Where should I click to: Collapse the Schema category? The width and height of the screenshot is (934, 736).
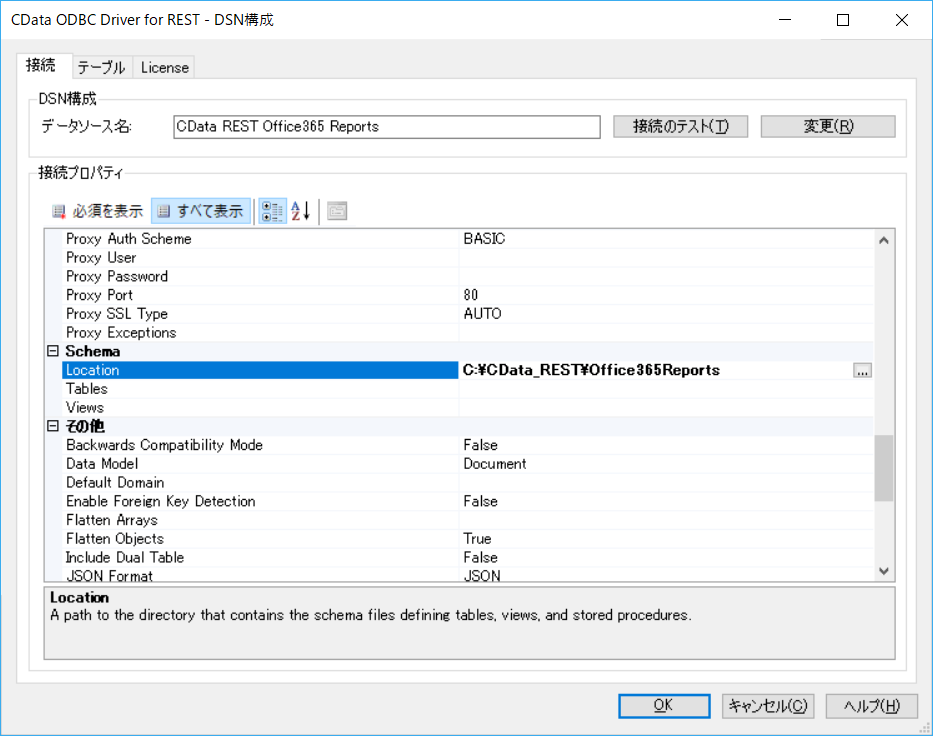[x=53, y=351]
